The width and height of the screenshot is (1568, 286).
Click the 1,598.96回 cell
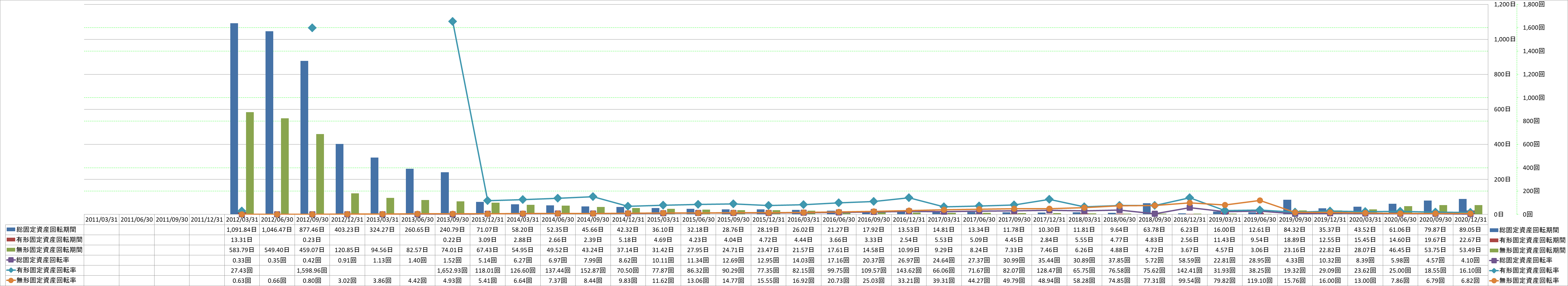point(312,270)
